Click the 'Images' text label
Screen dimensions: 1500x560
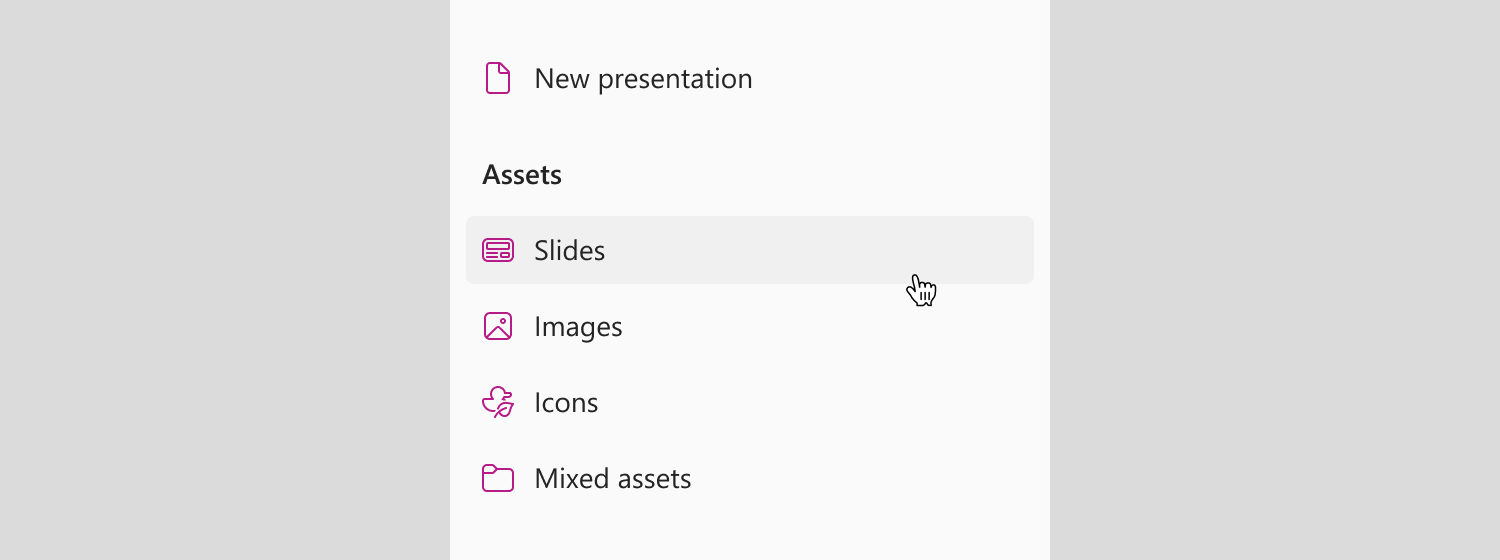click(x=578, y=327)
